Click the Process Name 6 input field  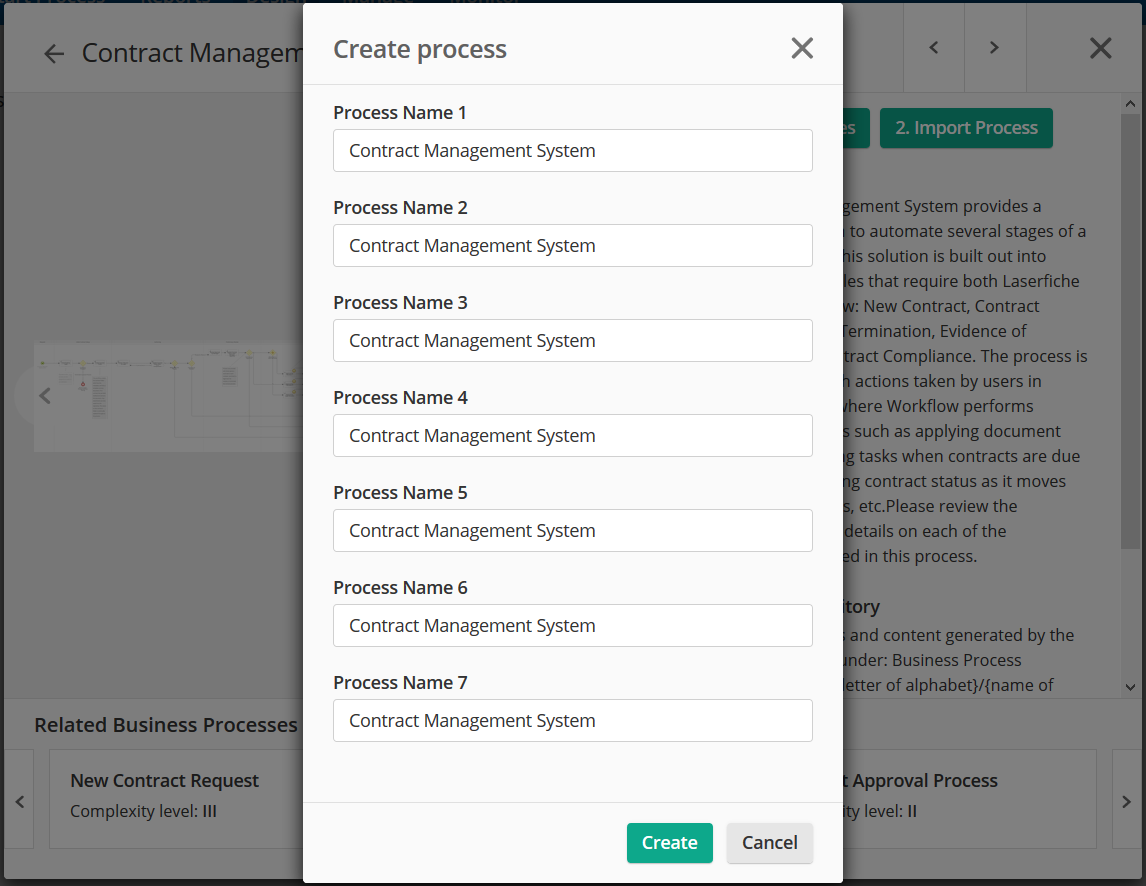[x=573, y=626]
